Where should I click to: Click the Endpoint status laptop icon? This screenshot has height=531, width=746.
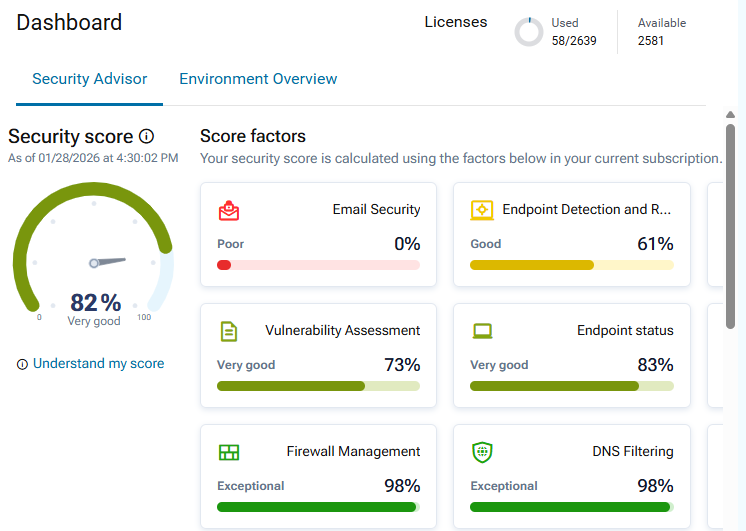click(x=482, y=331)
